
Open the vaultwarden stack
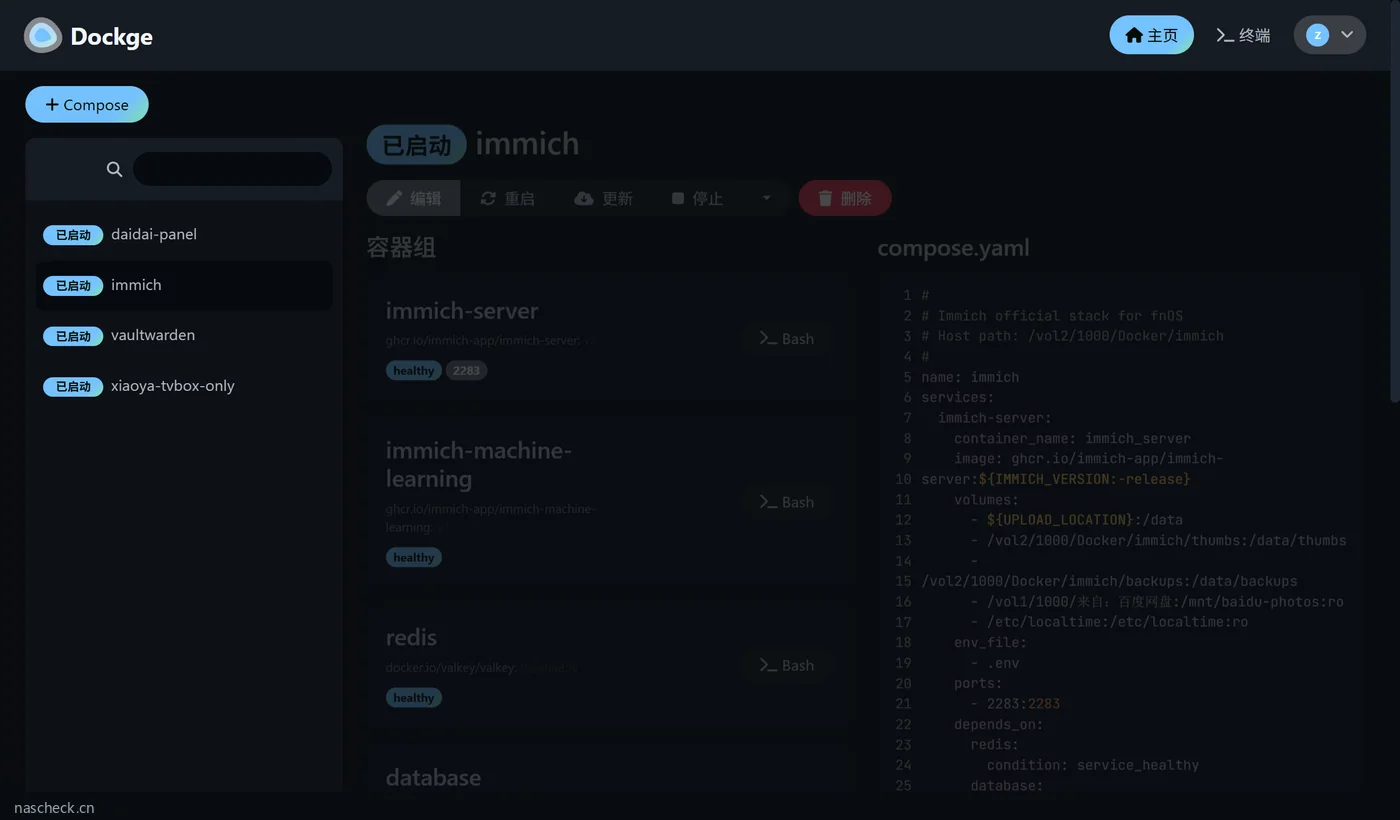click(x=184, y=335)
